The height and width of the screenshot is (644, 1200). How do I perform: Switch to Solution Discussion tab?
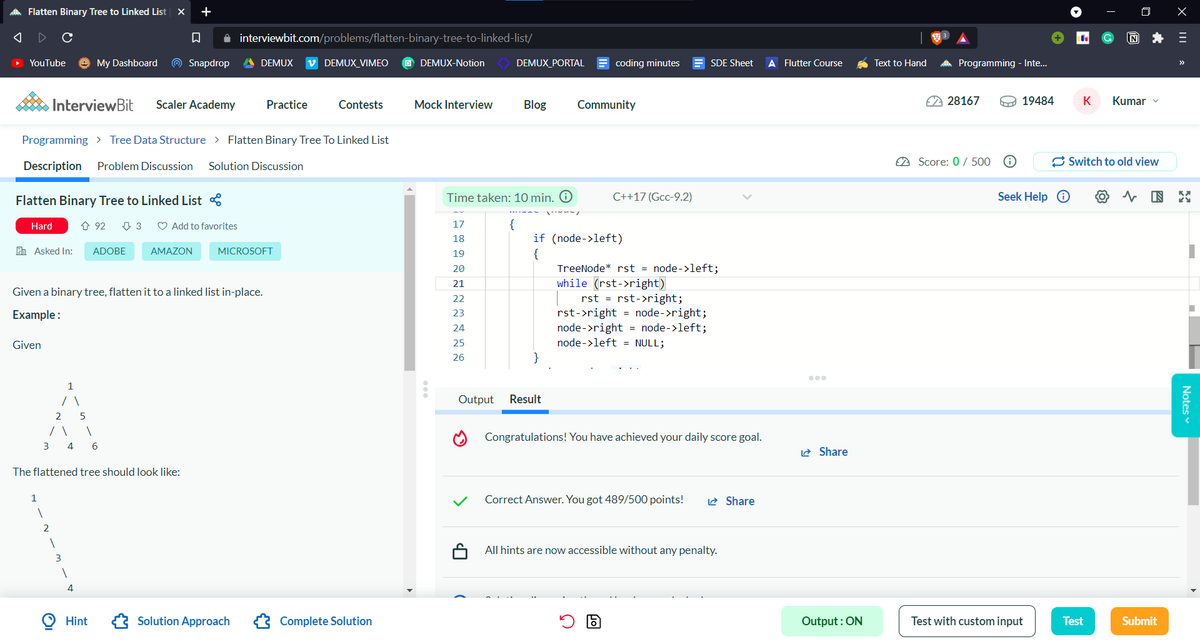(x=256, y=166)
